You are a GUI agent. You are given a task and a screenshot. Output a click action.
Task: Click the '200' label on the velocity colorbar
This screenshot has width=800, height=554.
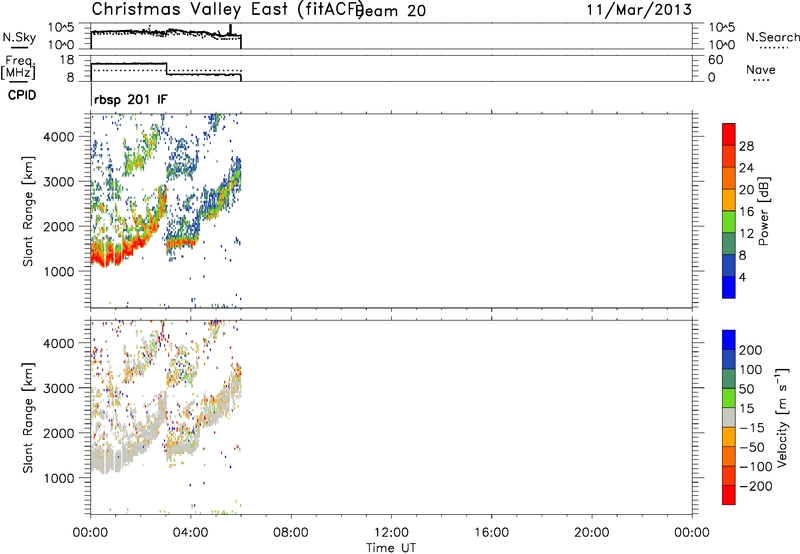(751, 350)
